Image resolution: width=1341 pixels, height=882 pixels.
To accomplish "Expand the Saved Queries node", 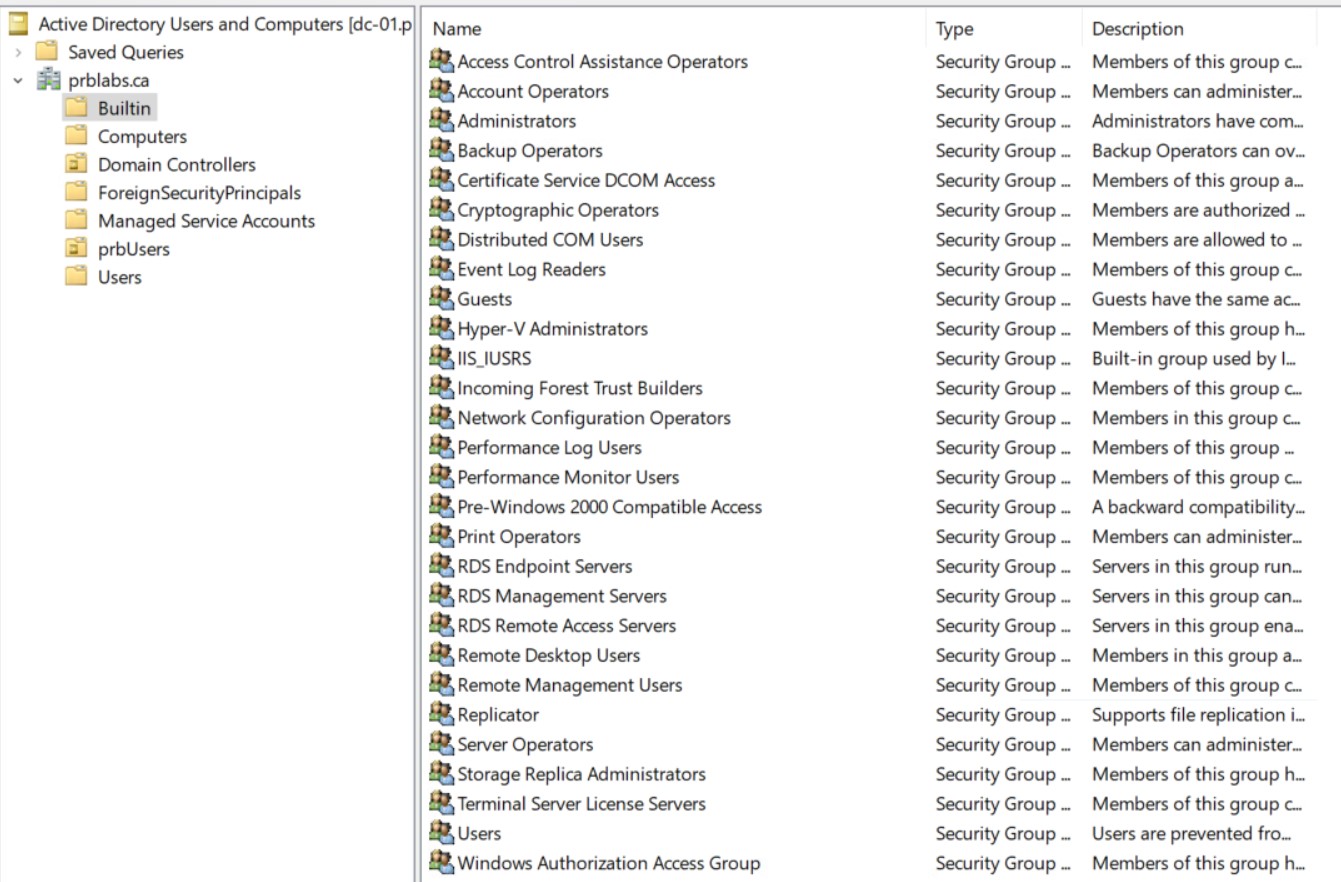I will click(x=18, y=52).
